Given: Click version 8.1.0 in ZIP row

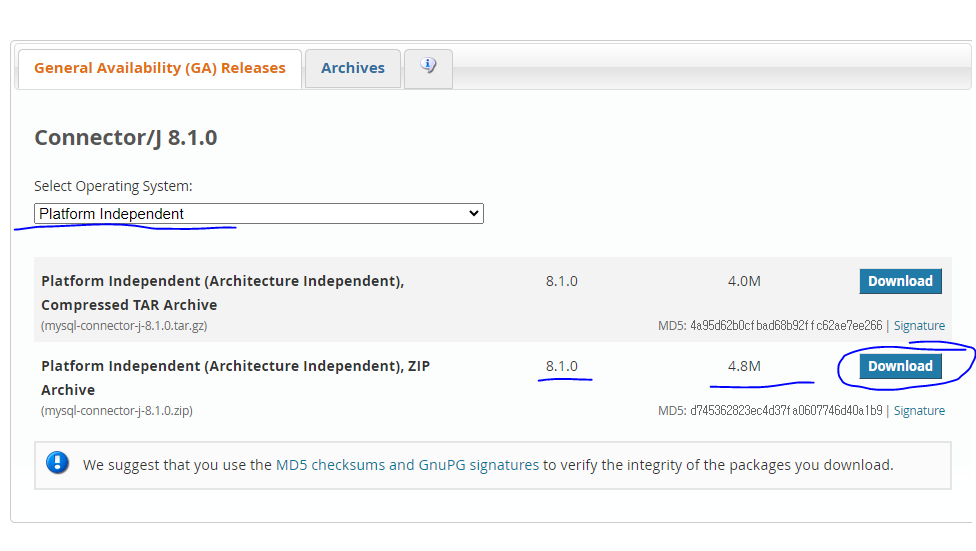Looking at the screenshot, I should click(x=561, y=366).
